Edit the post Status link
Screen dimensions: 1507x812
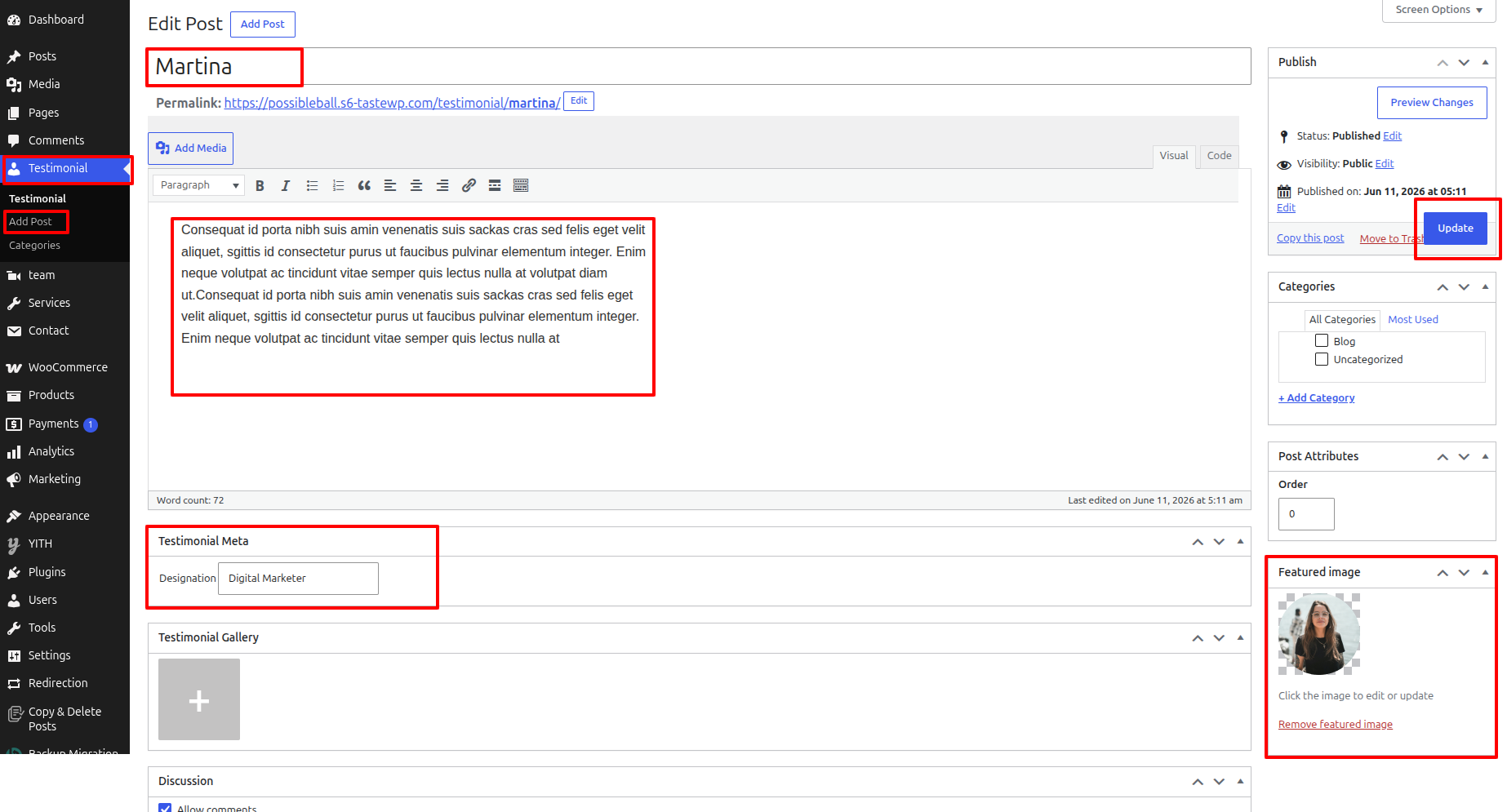pyautogui.click(x=1392, y=136)
